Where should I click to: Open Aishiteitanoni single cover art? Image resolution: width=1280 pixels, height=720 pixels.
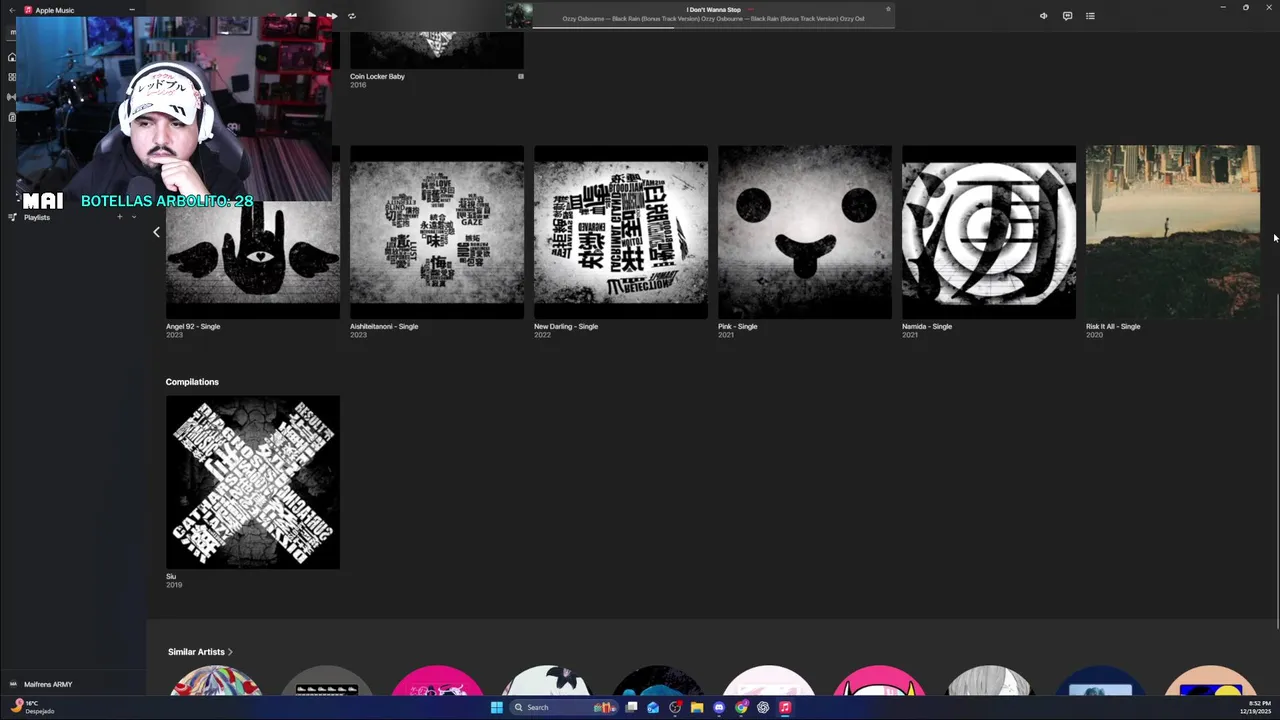[437, 232]
